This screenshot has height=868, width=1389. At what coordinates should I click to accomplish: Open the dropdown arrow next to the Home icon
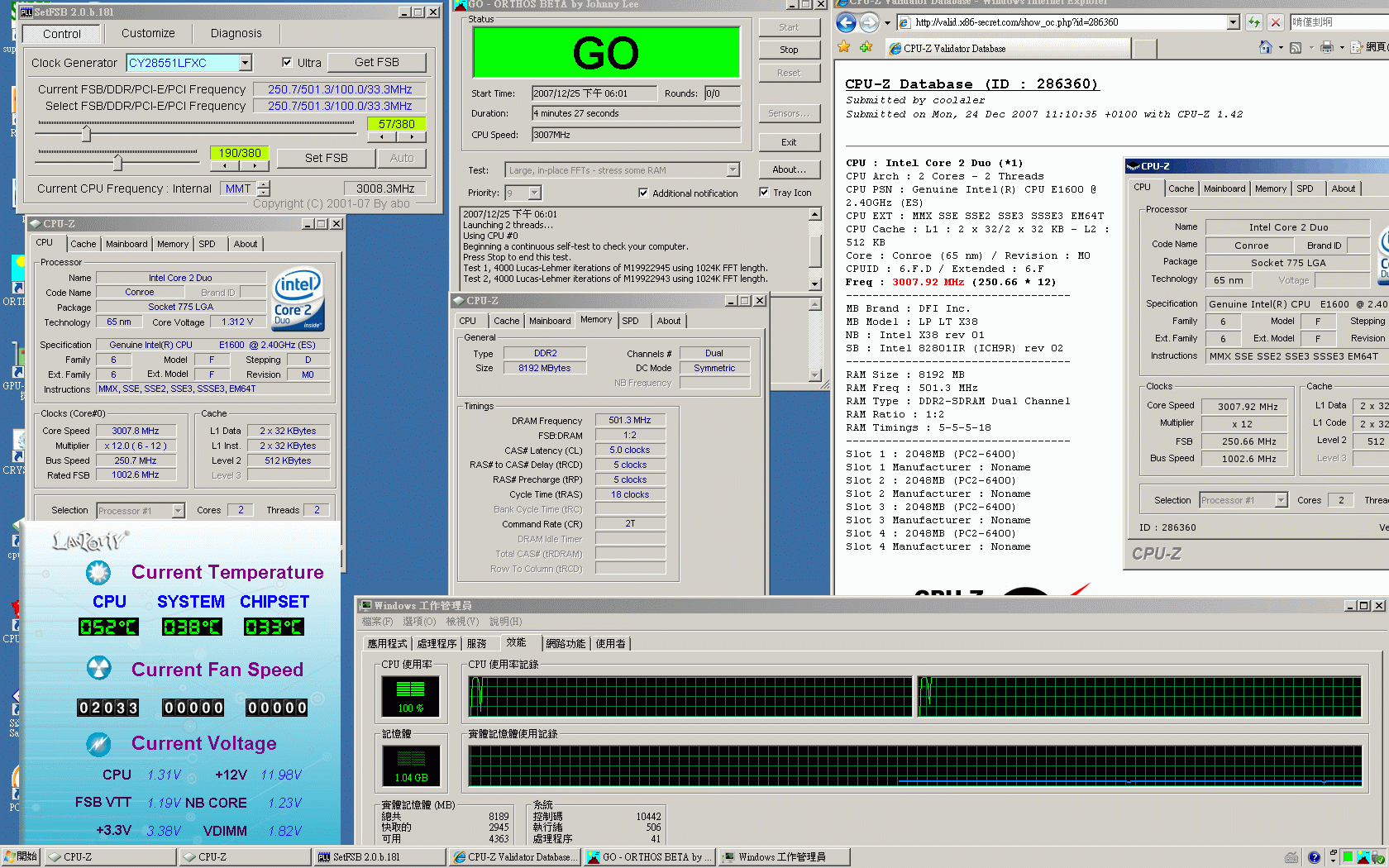[1281, 47]
